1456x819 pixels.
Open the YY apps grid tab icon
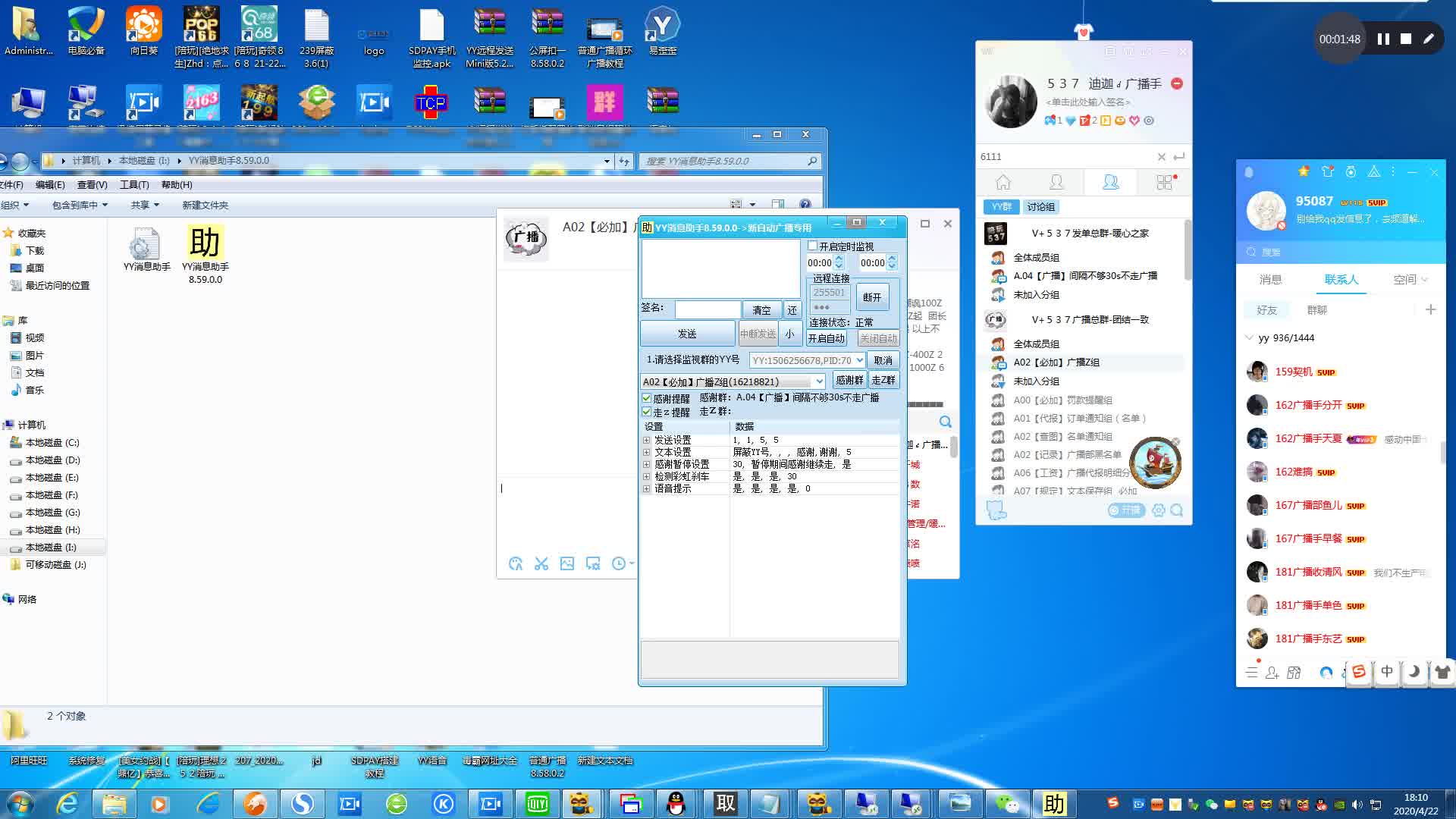[x=1165, y=182]
